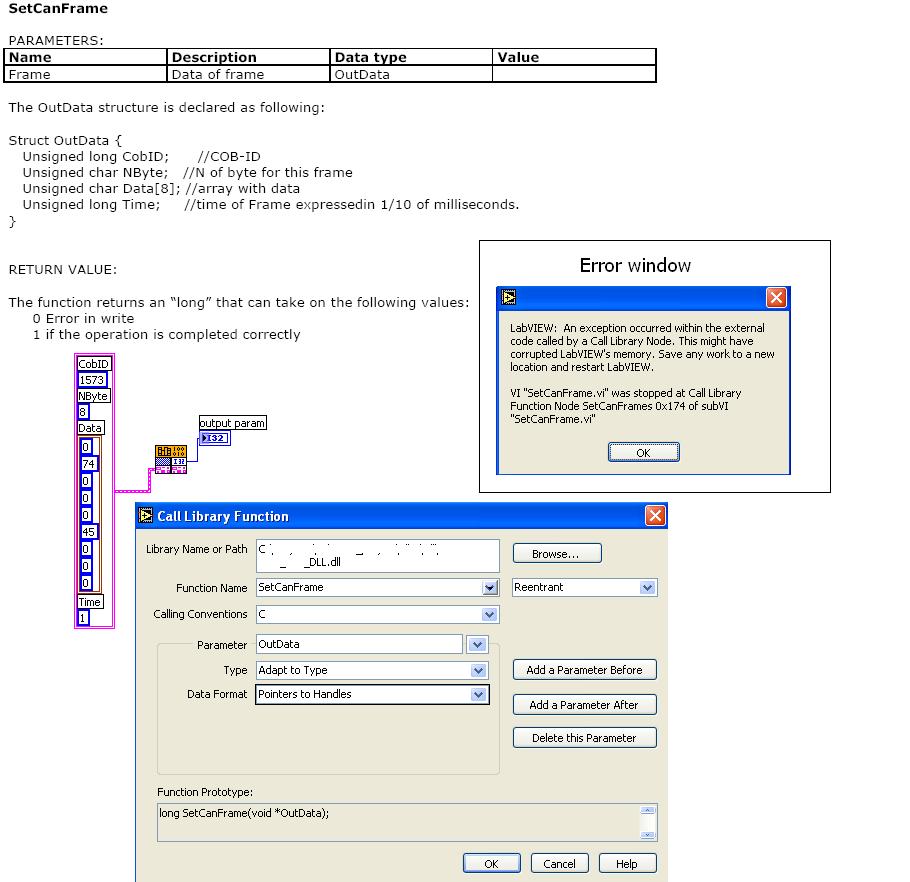Image resolution: width=910 pixels, height=882 pixels.
Task: Click the Library Name or Path field
Action: point(377,555)
